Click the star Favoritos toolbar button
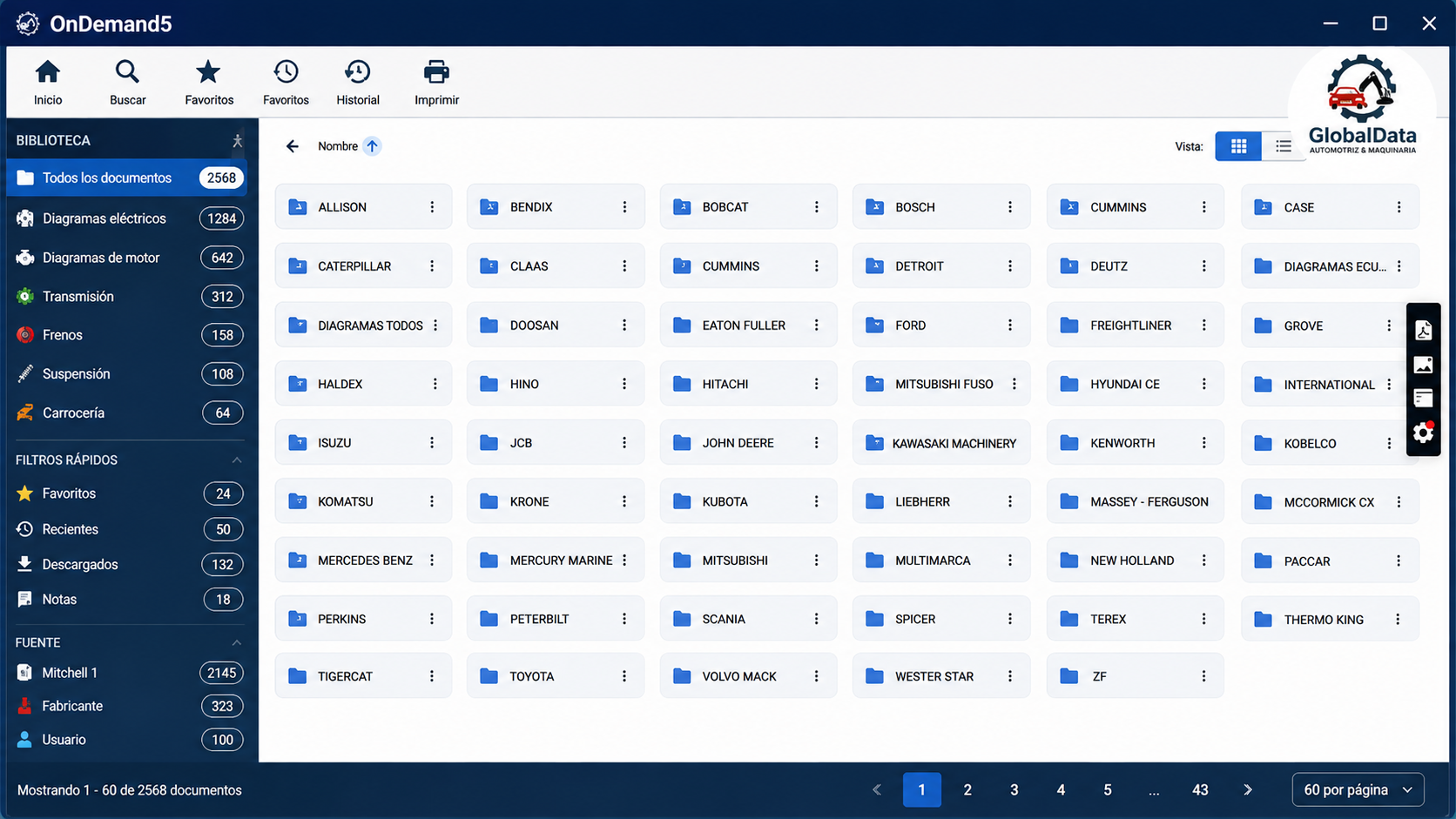Screen dimensions: 1456x819 point(209,83)
